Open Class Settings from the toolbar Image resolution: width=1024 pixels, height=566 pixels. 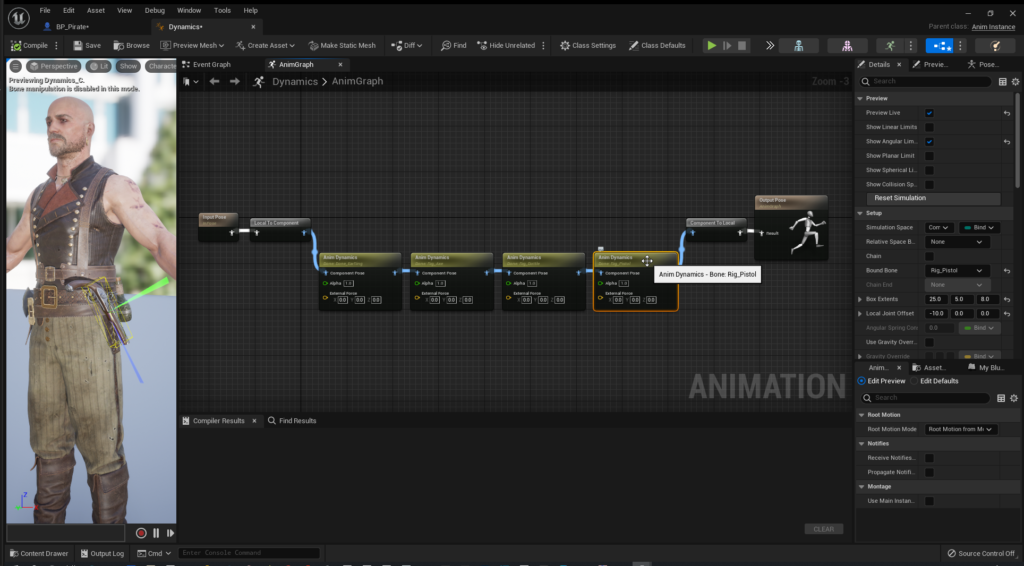tap(588, 45)
